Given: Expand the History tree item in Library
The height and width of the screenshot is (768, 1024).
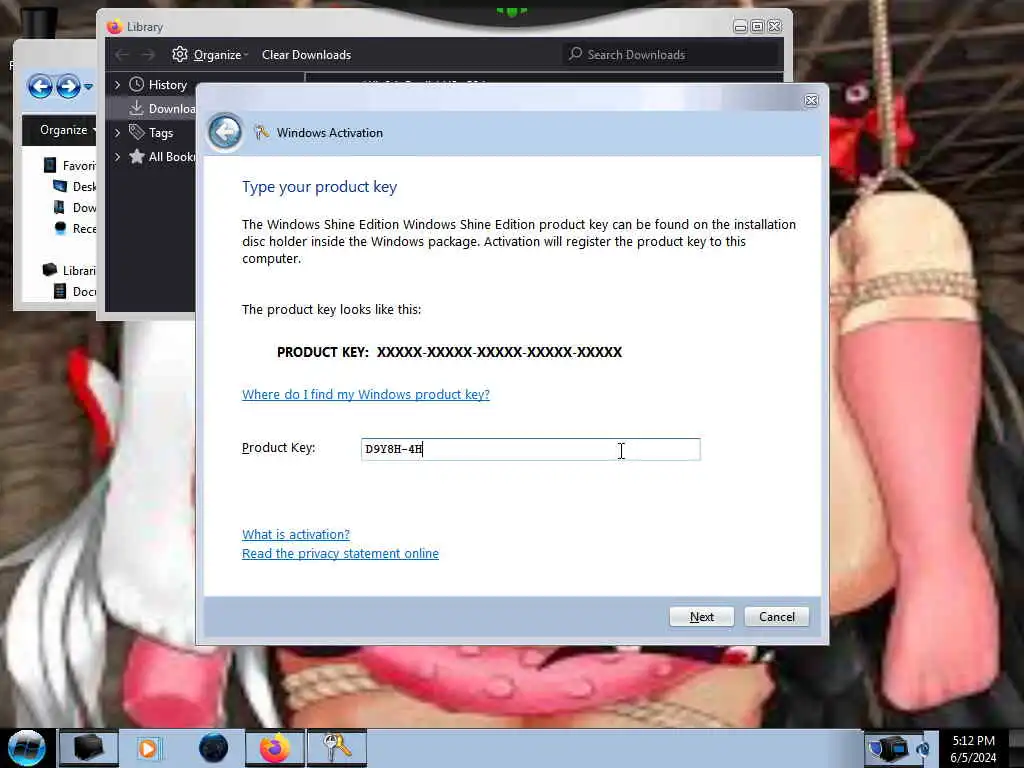Looking at the screenshot, I should click(x=118, y=84).
